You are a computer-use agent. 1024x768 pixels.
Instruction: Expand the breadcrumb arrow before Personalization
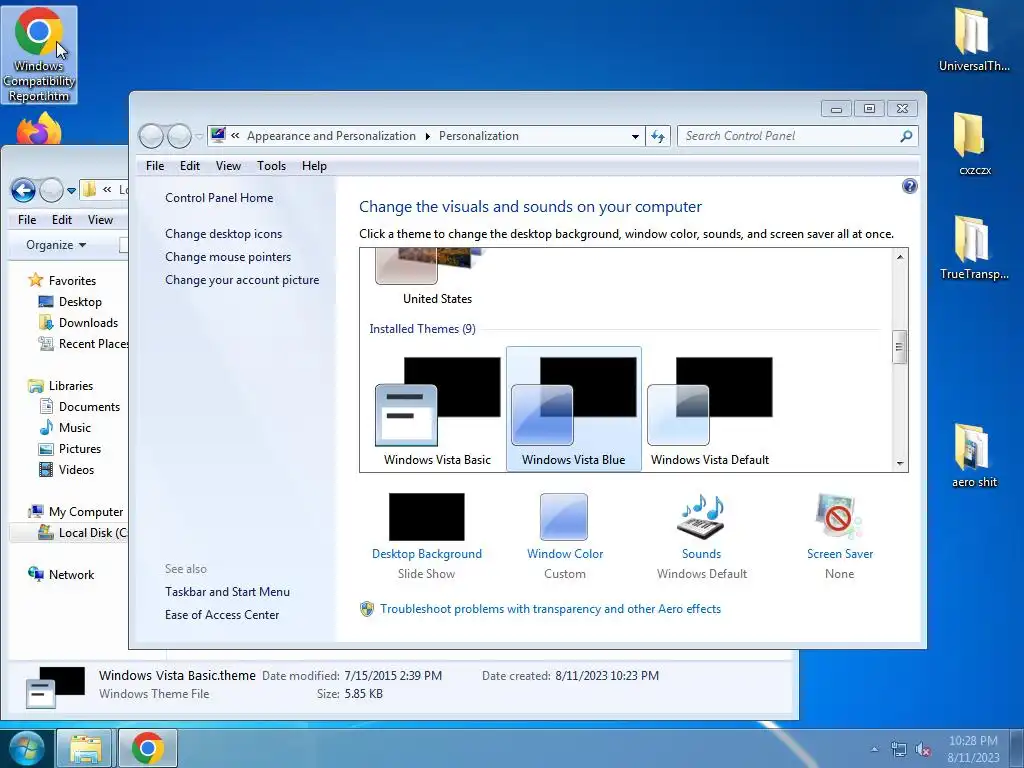[x=428, y=136]
